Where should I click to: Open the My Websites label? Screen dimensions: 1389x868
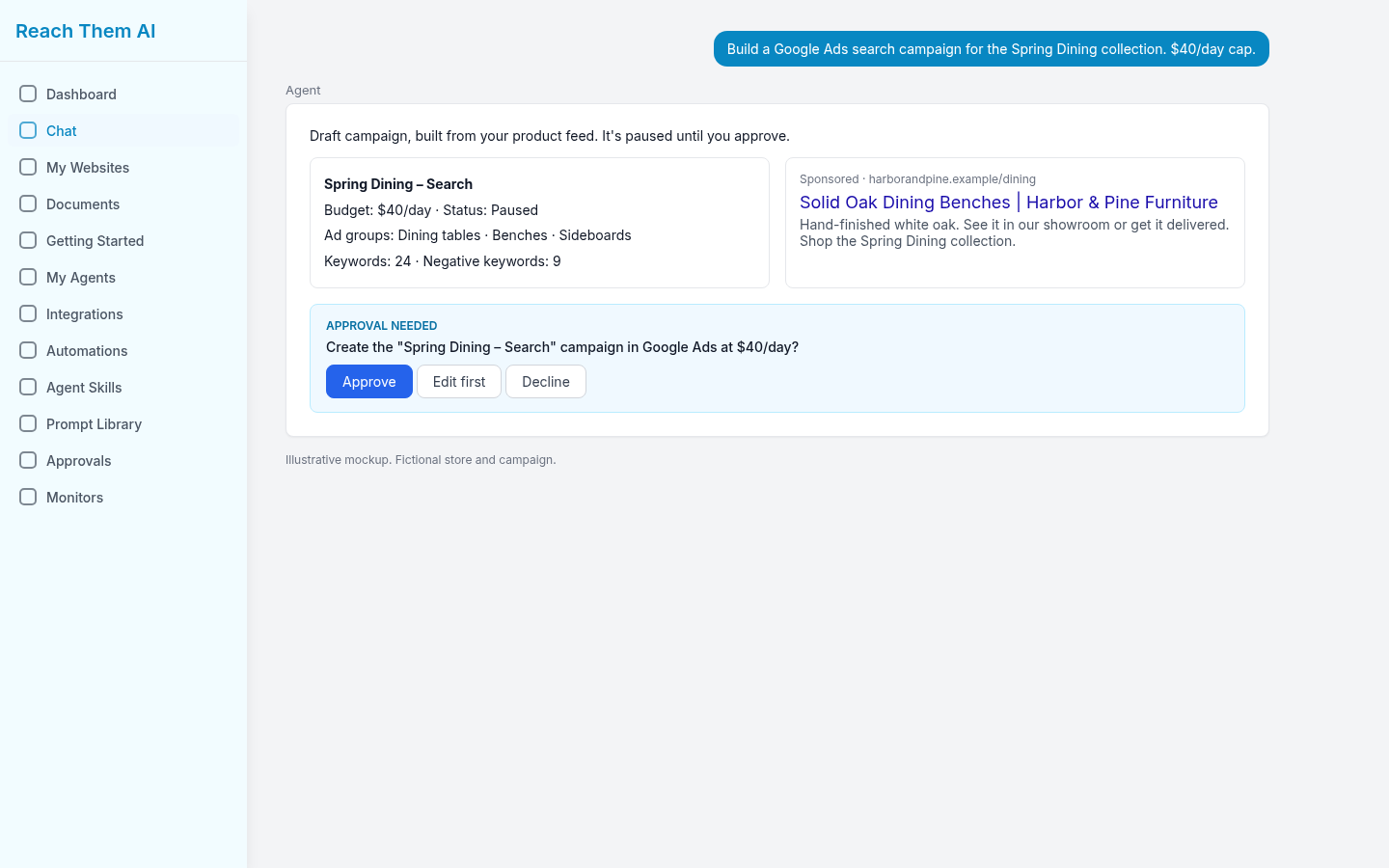coord(88,168)
